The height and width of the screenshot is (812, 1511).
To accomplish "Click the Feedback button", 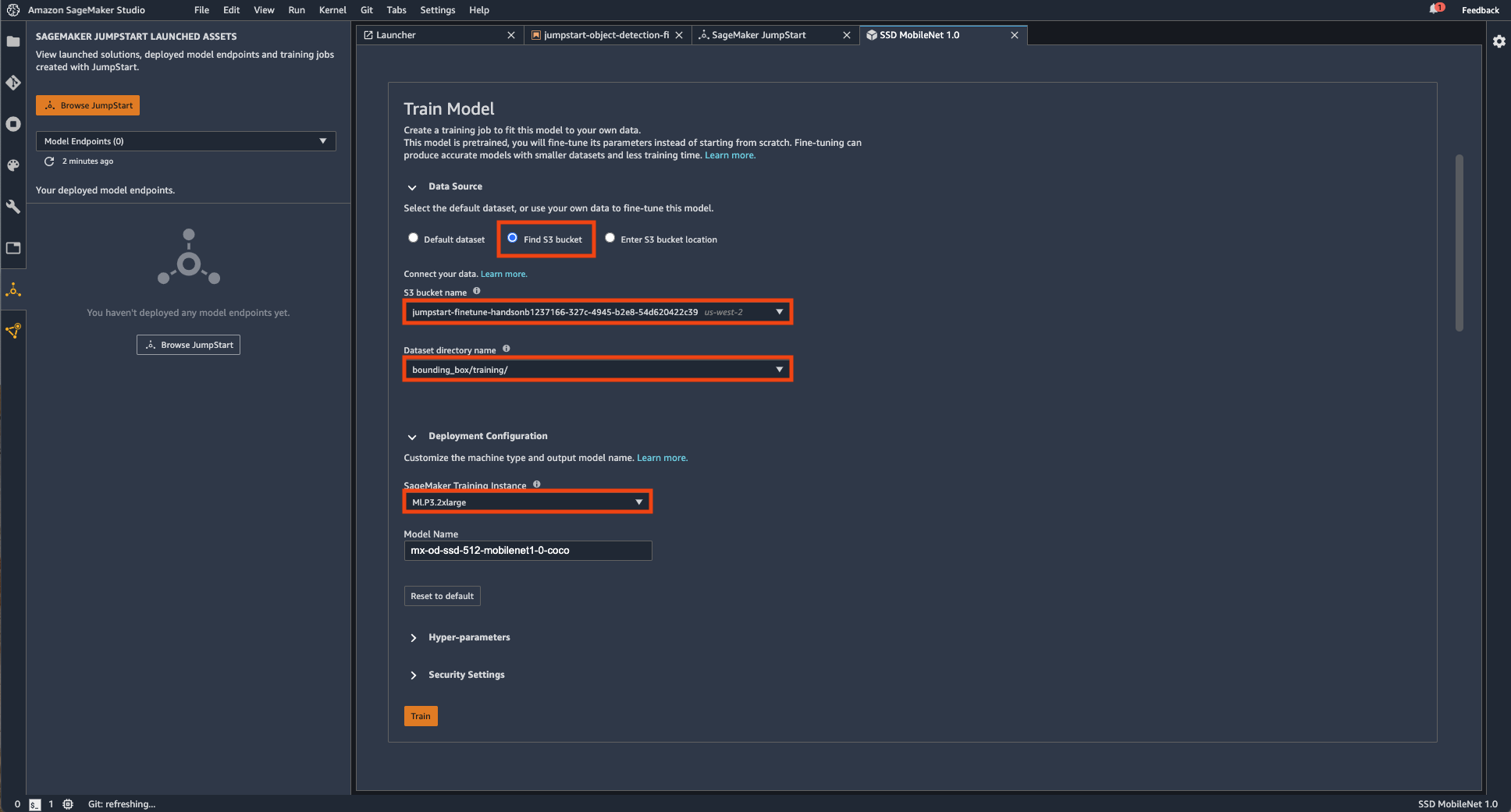I will 1480,10.
